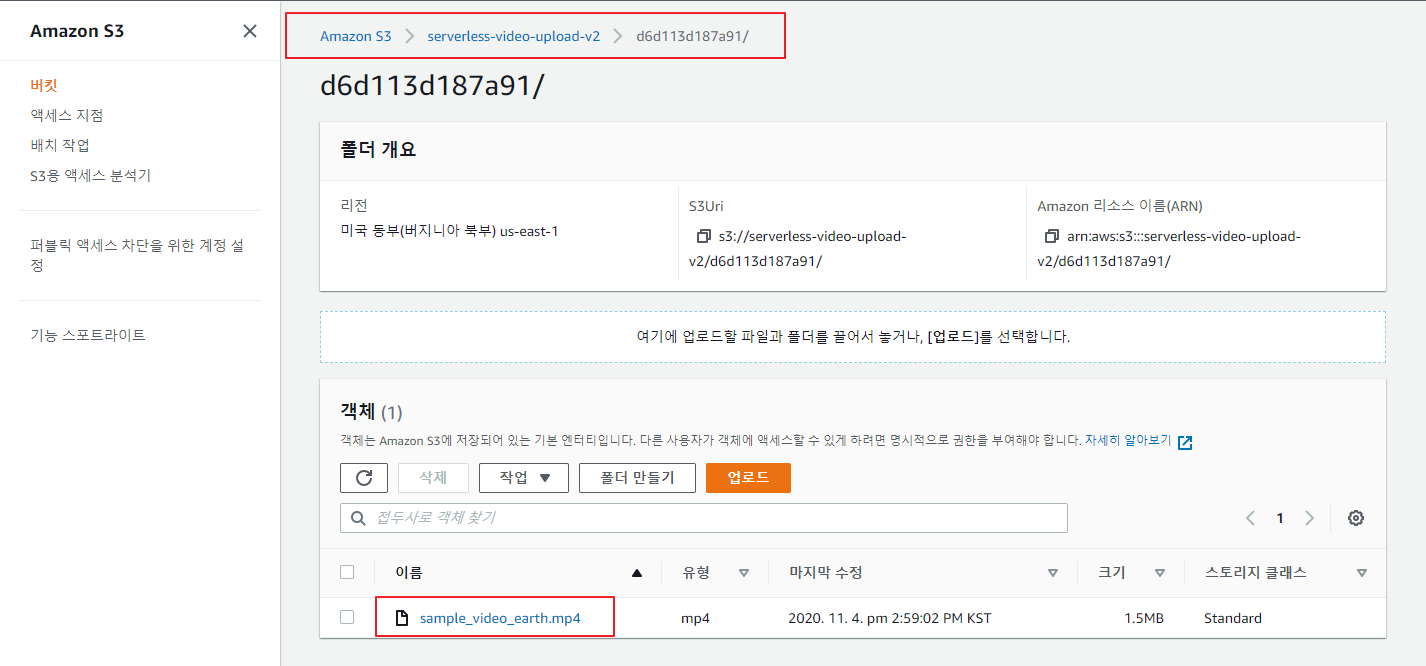Follow the 자세히 알아보기 link
Image resolution: width=1426 pixels, height=666 pixels.
click(1128, 441)
